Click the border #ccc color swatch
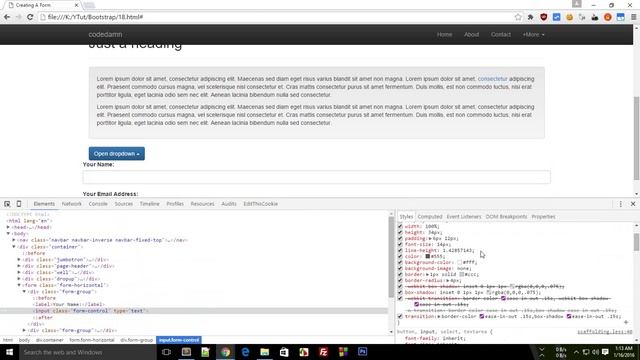The height and width of the screenshot is (360, 640). [462, 274]
